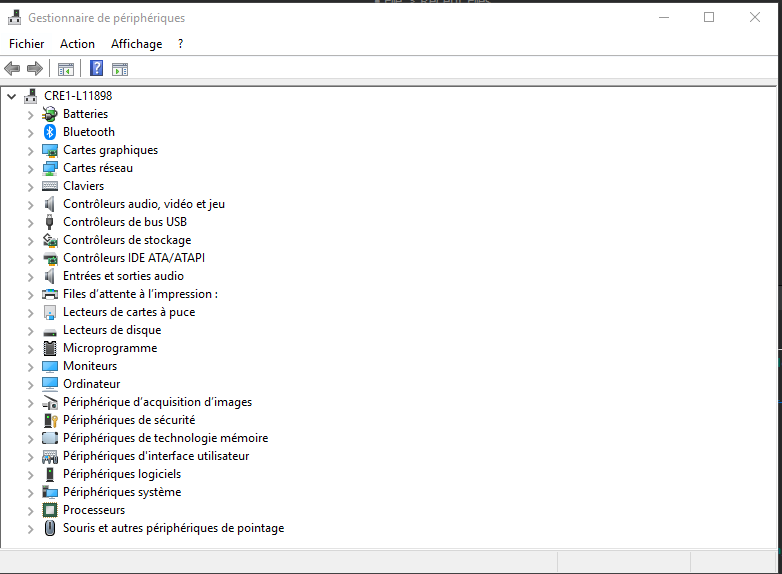Click the mouse icon for Souris et autres périphériques

tap(50, 528)
